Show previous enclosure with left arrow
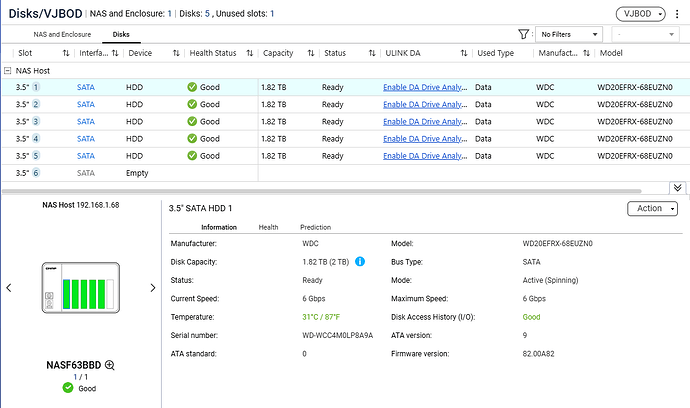This screenshot has height=408, width=690. [x=9, y=288]
